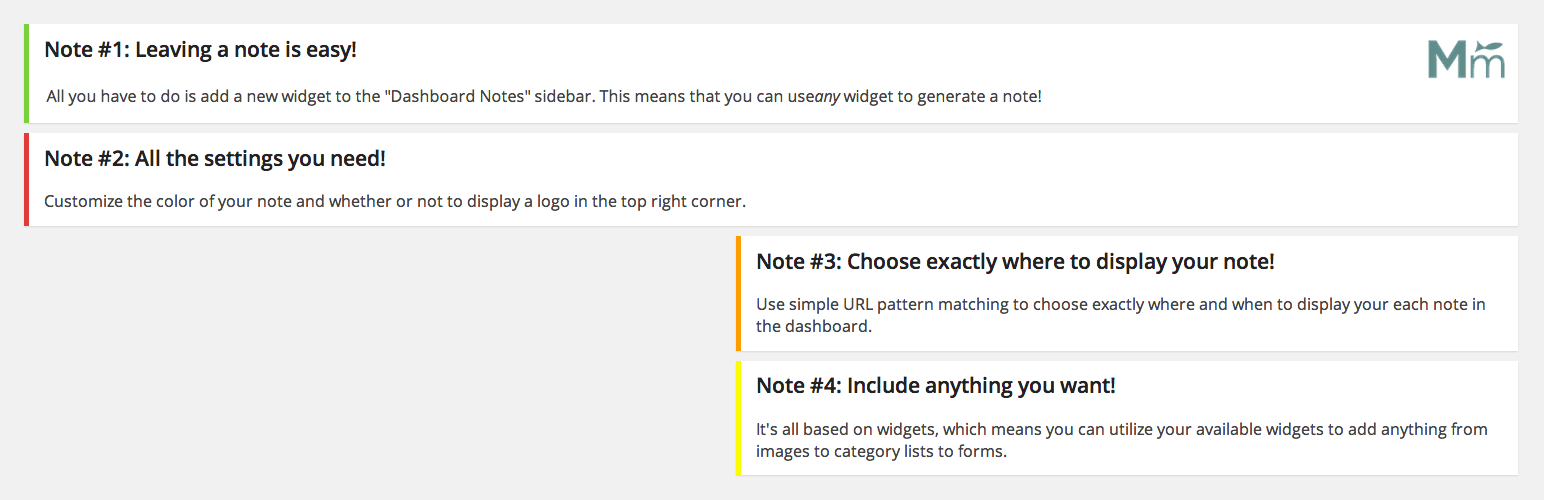
Task: Select the orange color bar of Note #3
Action: click(738, 294)
